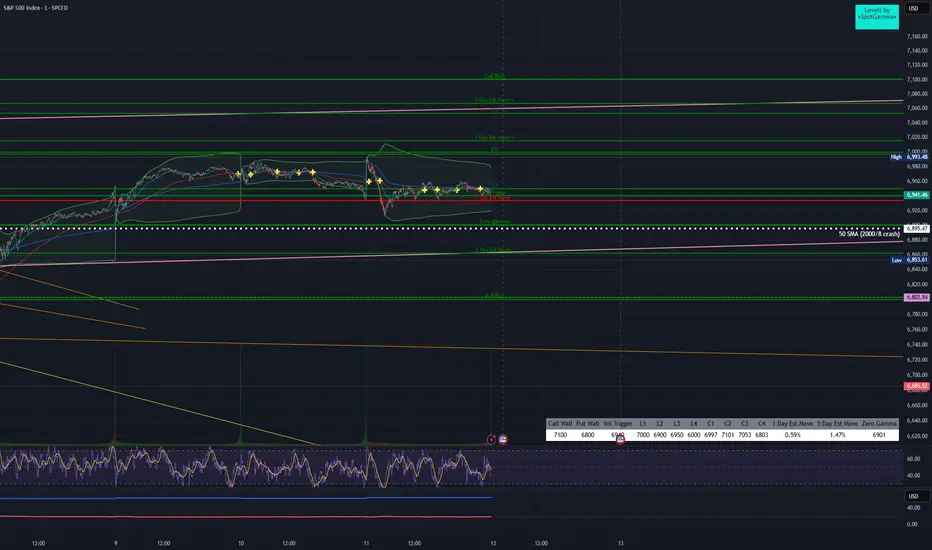Click the 5 Day Est Move table header
Viewport: 932px width, 550px height.
tap(837, 423)
